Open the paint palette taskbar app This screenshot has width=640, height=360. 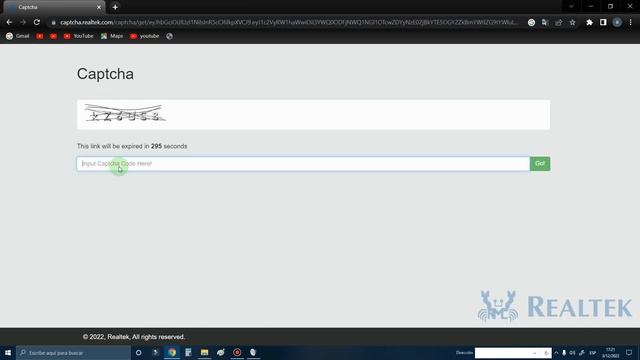(x=221, y=353)
